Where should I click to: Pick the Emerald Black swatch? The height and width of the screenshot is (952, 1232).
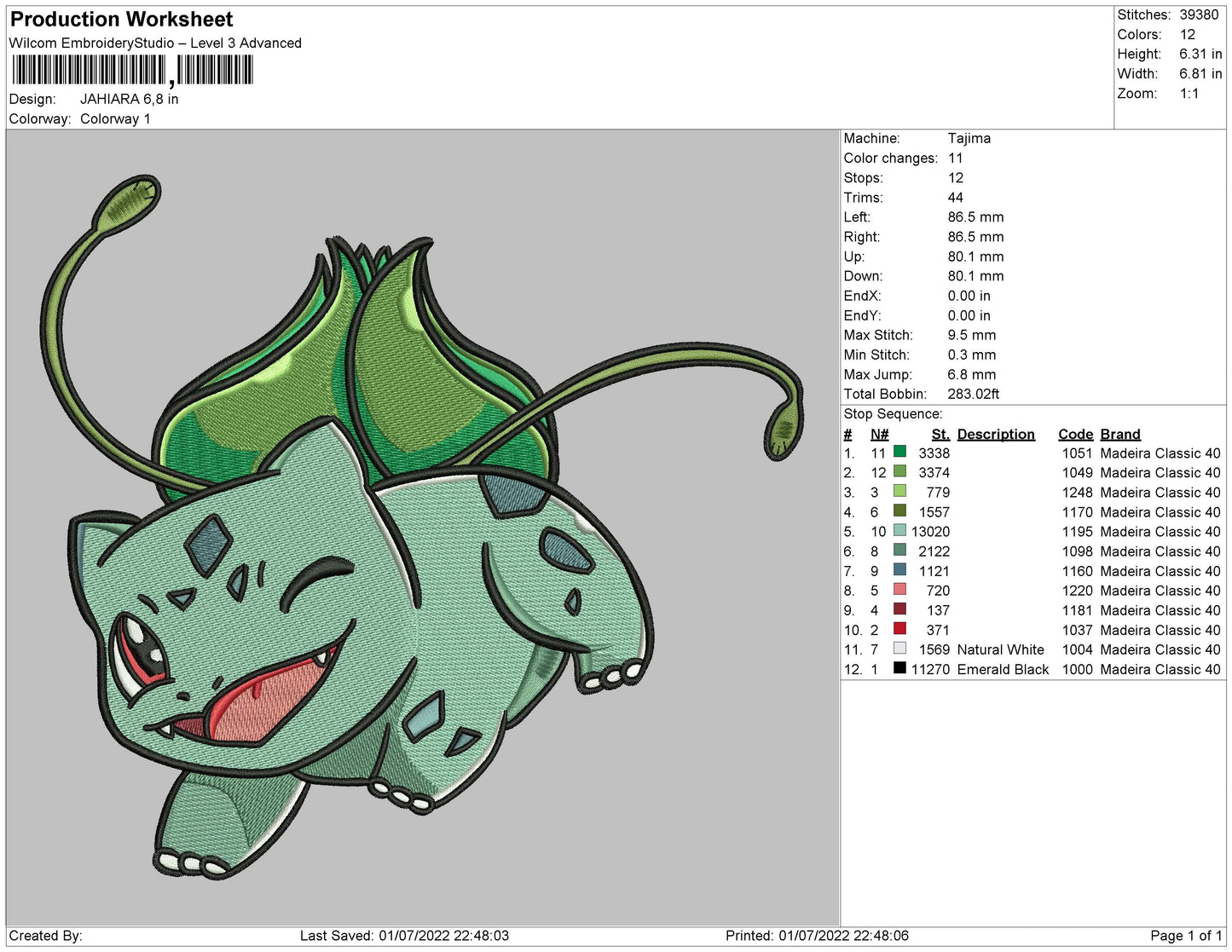(899, 668)
